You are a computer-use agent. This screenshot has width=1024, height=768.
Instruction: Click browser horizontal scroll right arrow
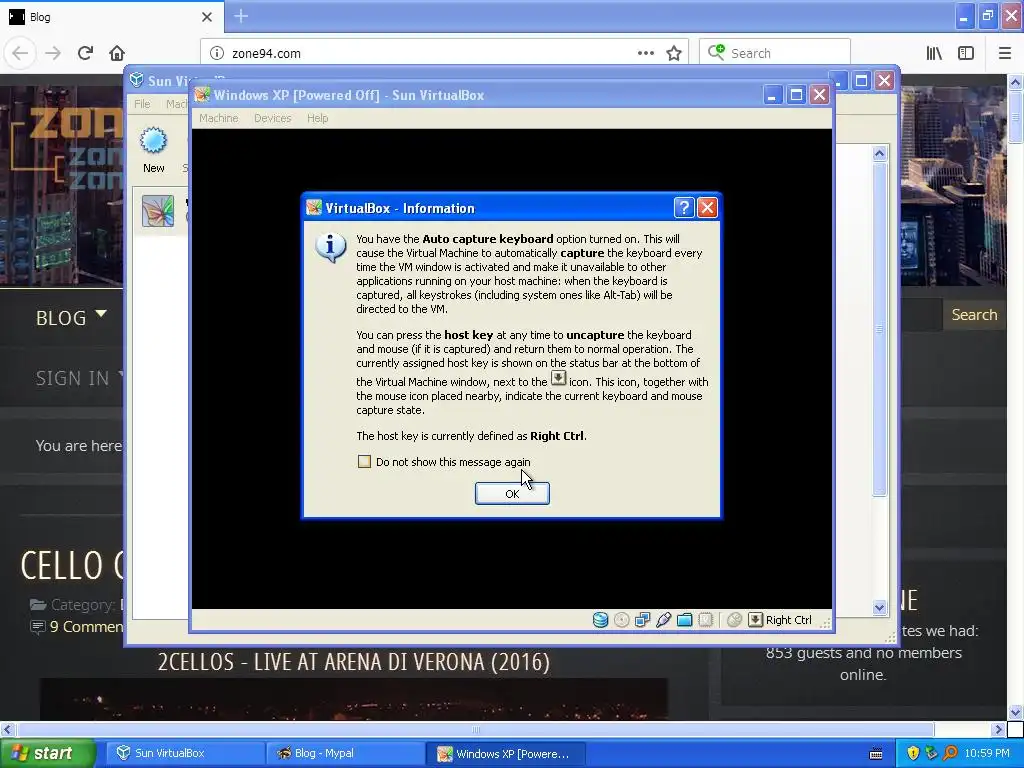998,729
